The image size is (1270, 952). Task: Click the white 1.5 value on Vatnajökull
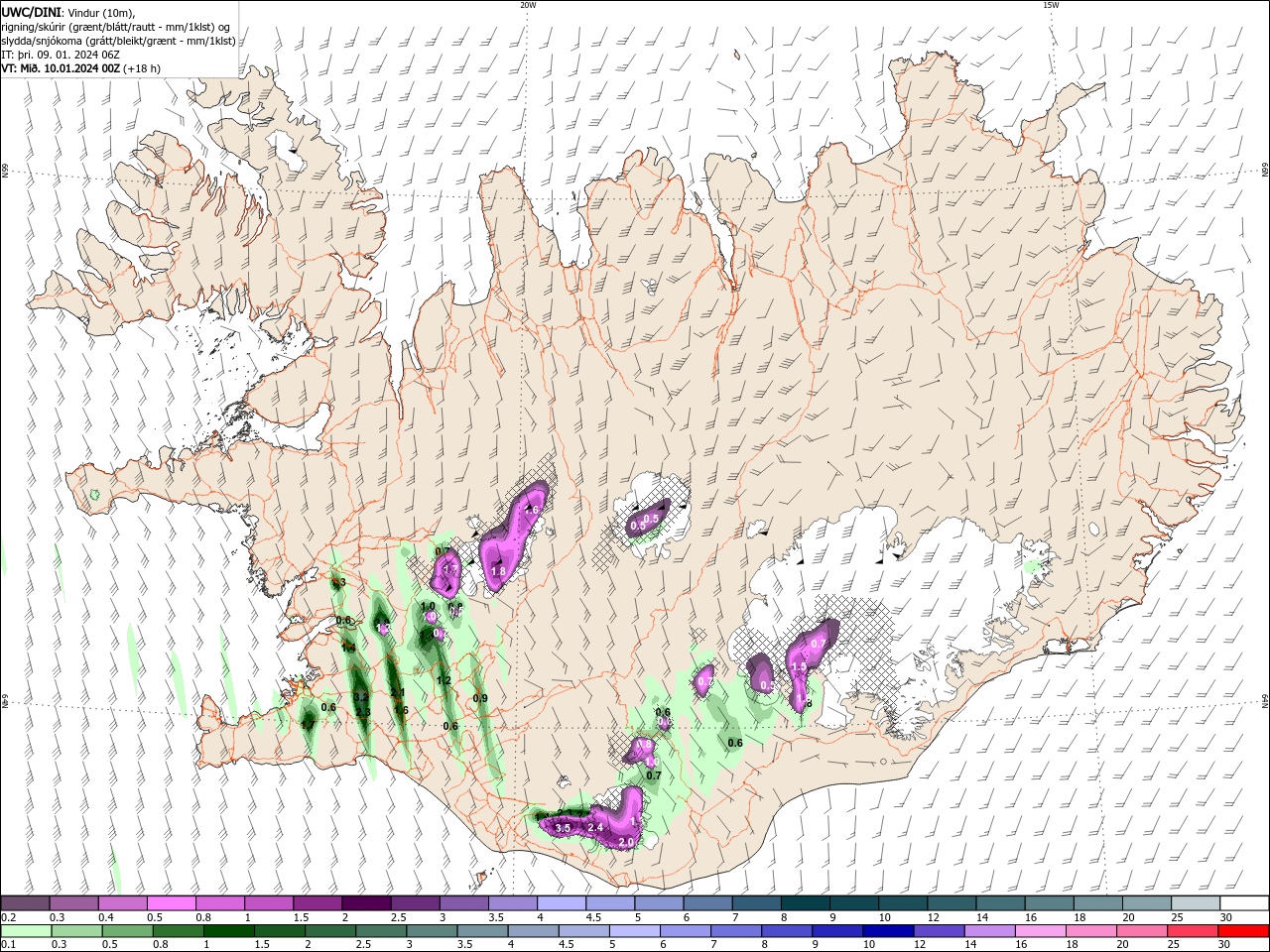[x=799, y=667]
